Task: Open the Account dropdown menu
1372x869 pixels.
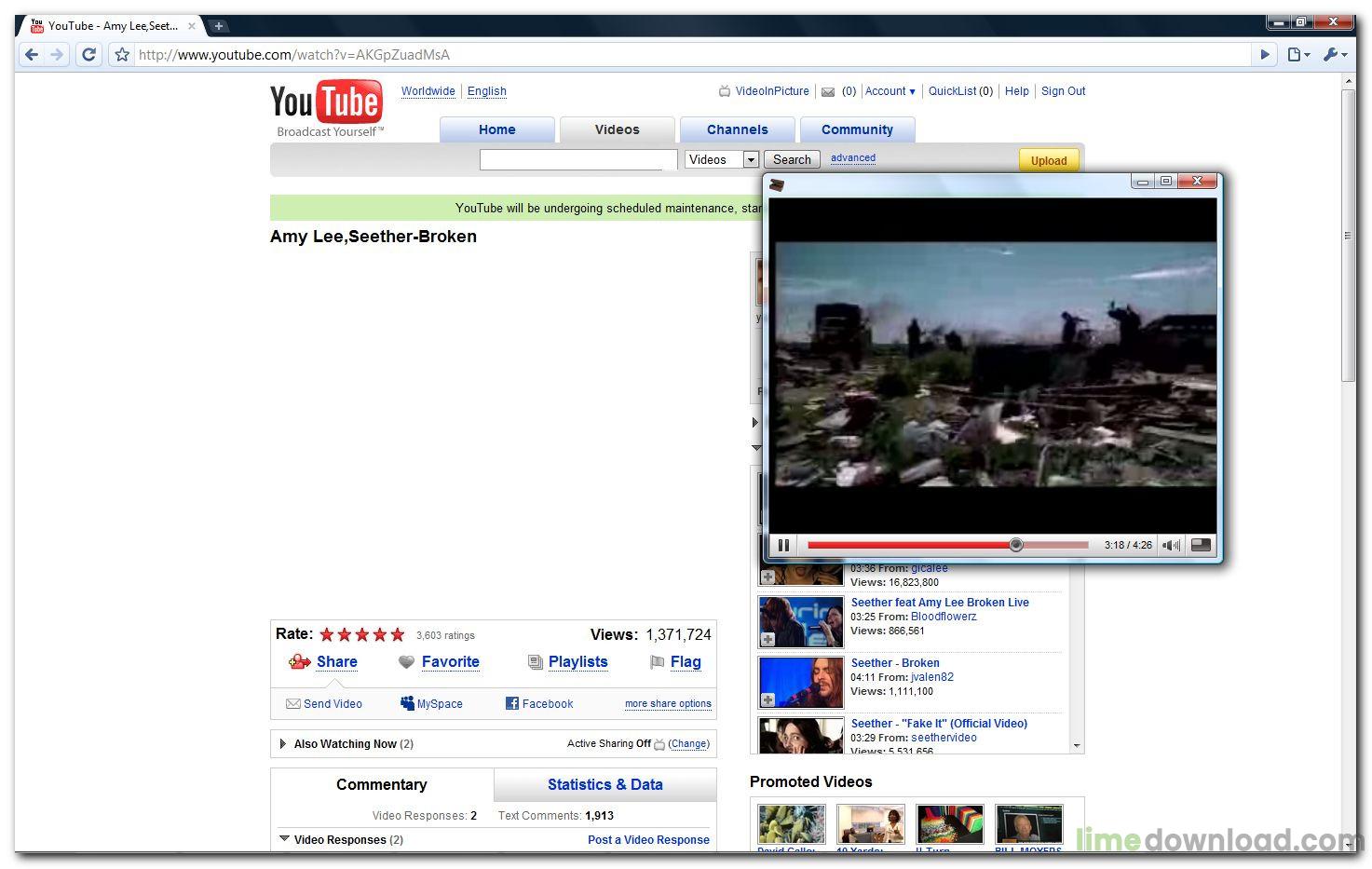Action: pyautogui.click(x=890, y=91)
